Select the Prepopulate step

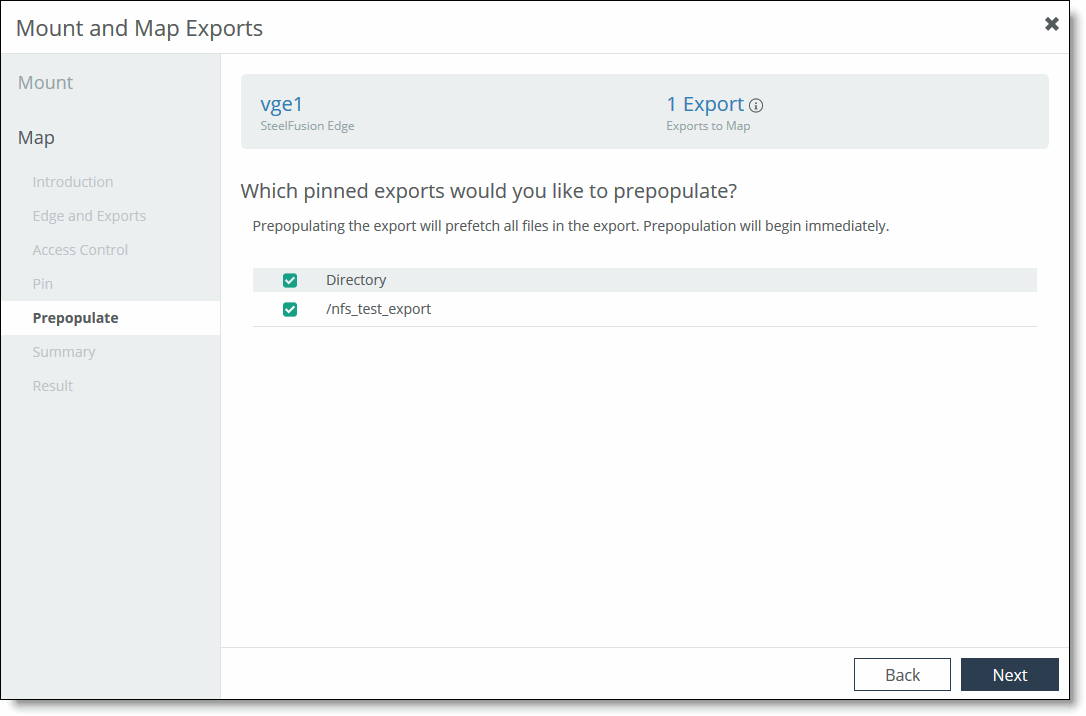point(75,318)
